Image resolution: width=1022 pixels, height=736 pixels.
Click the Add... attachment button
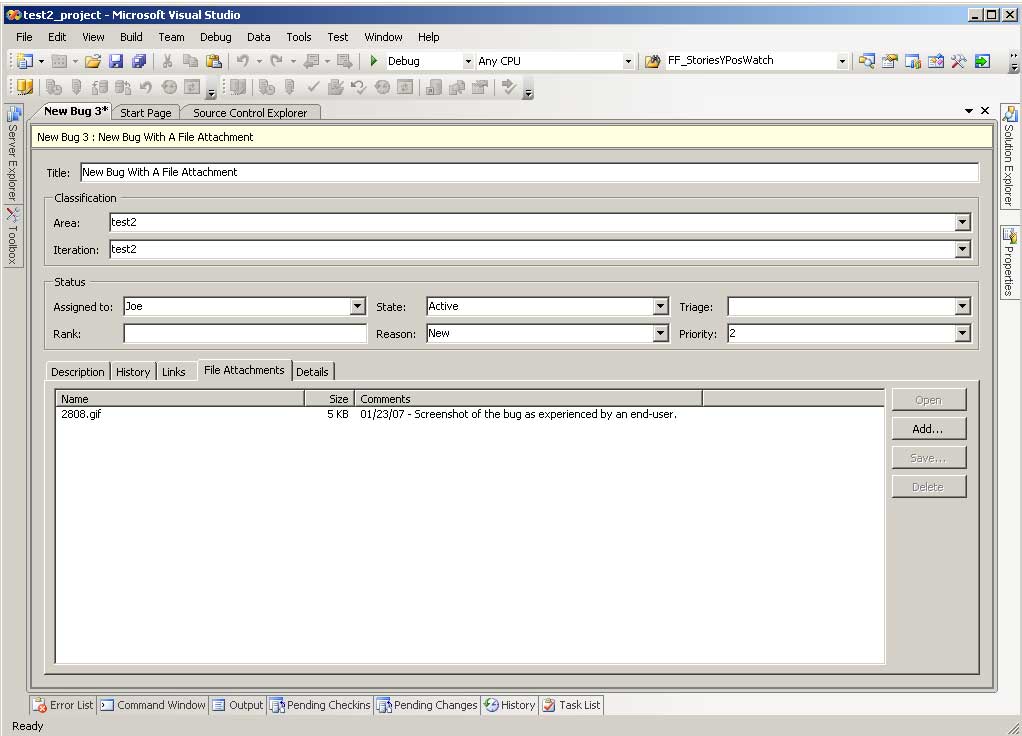(928, 429)
